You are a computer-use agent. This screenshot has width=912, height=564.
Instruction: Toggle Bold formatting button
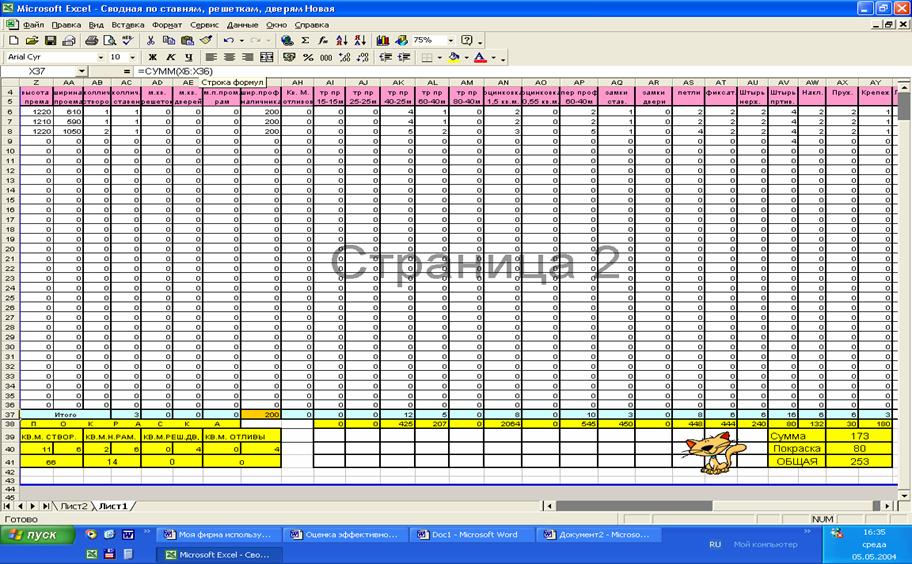153,58
